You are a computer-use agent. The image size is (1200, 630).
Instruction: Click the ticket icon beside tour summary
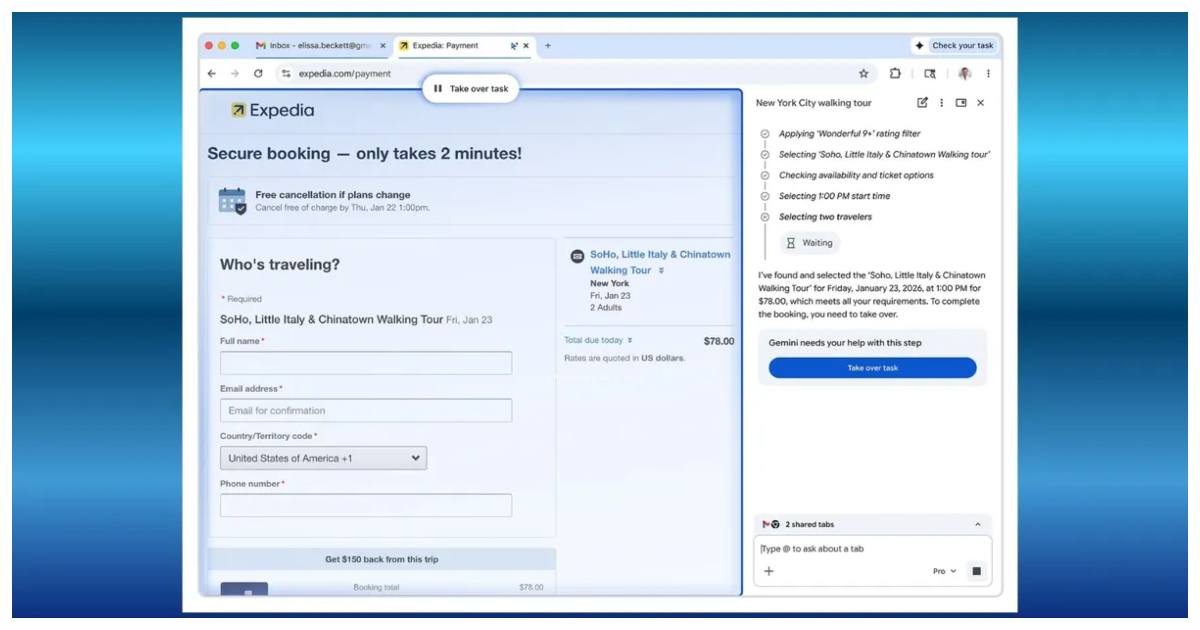point(577,256)
